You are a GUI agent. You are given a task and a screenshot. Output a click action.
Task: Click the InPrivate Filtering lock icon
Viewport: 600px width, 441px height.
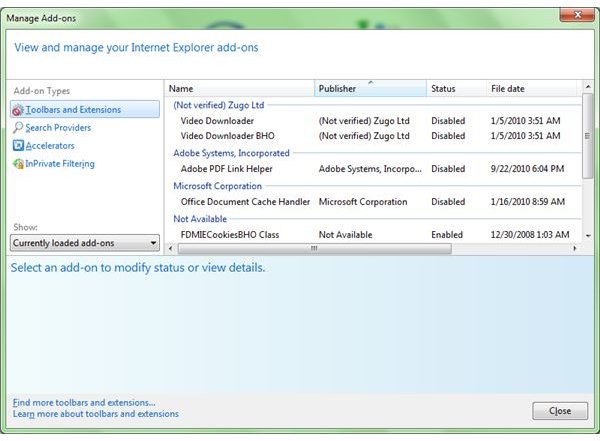[18, 164]
